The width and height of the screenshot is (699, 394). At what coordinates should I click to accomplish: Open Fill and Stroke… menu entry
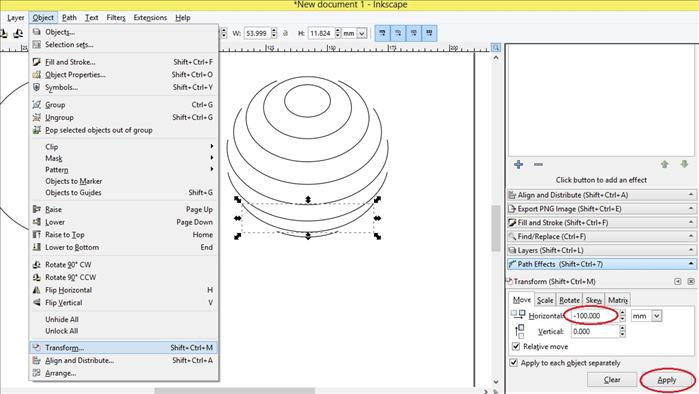(124, 62)
